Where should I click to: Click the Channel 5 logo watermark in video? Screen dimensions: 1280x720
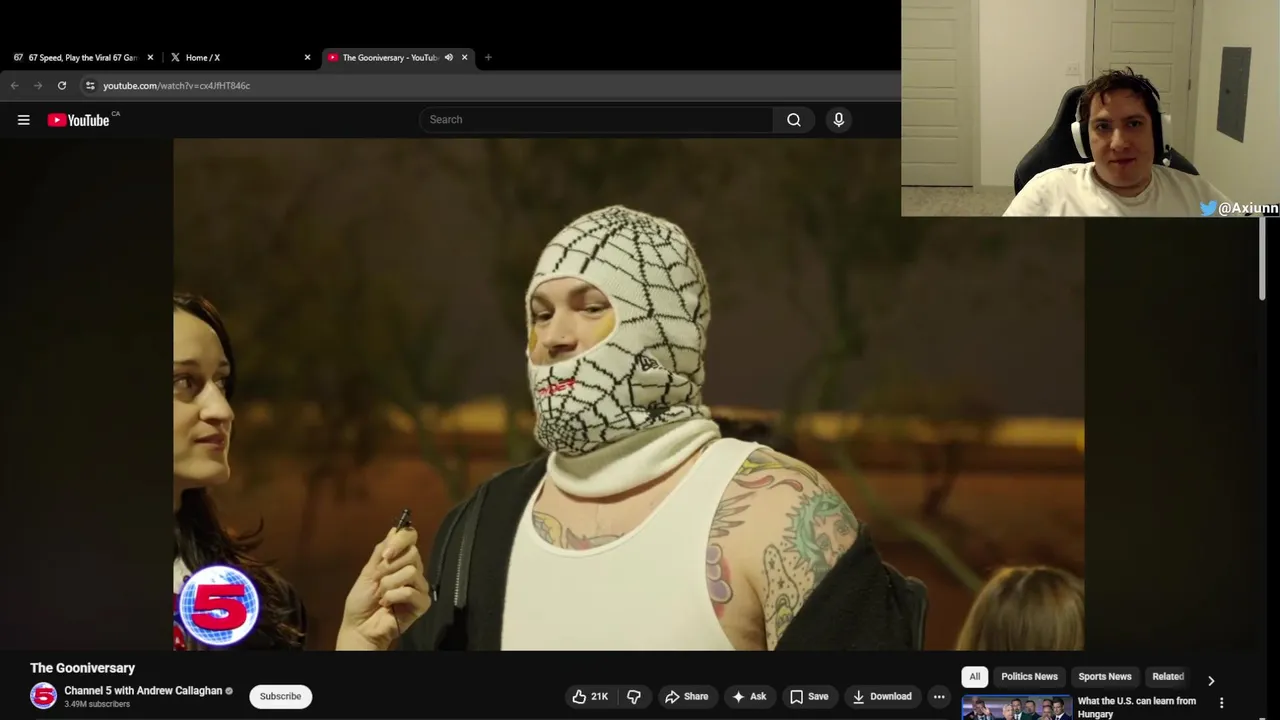pyautogui.click(x=219, y=606)
